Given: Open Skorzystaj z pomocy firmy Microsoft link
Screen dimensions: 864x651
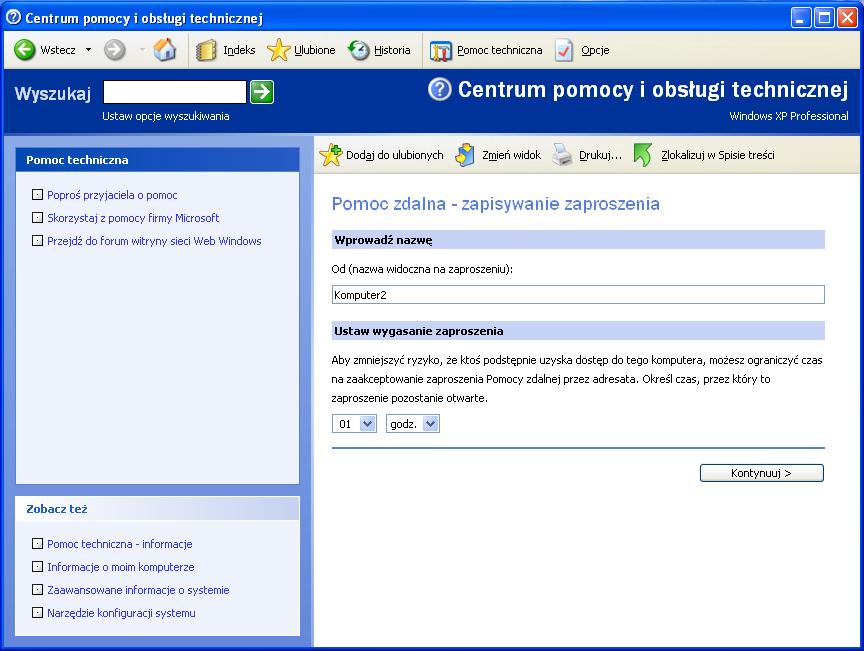Looking at the screenshot, I should coord(133,218).
